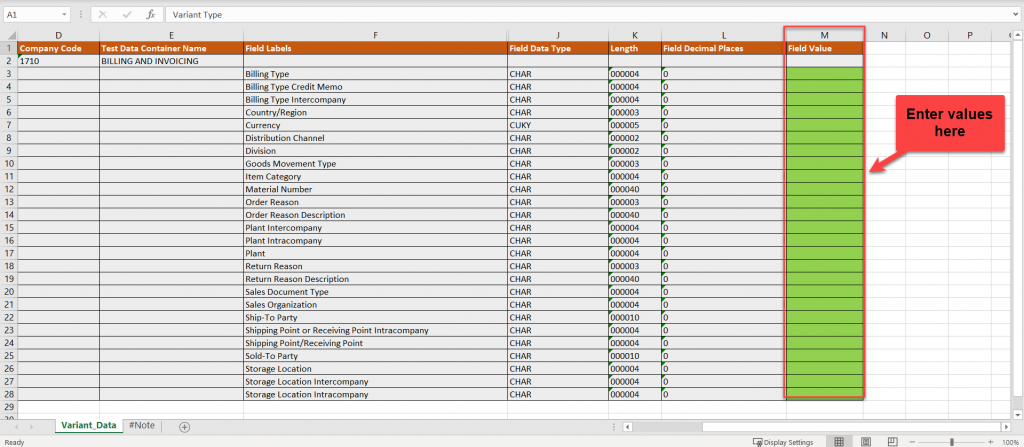Select green Field Value cell for Plant
This screenshot has width=1024, height=447.
click(x=825, y=253)
